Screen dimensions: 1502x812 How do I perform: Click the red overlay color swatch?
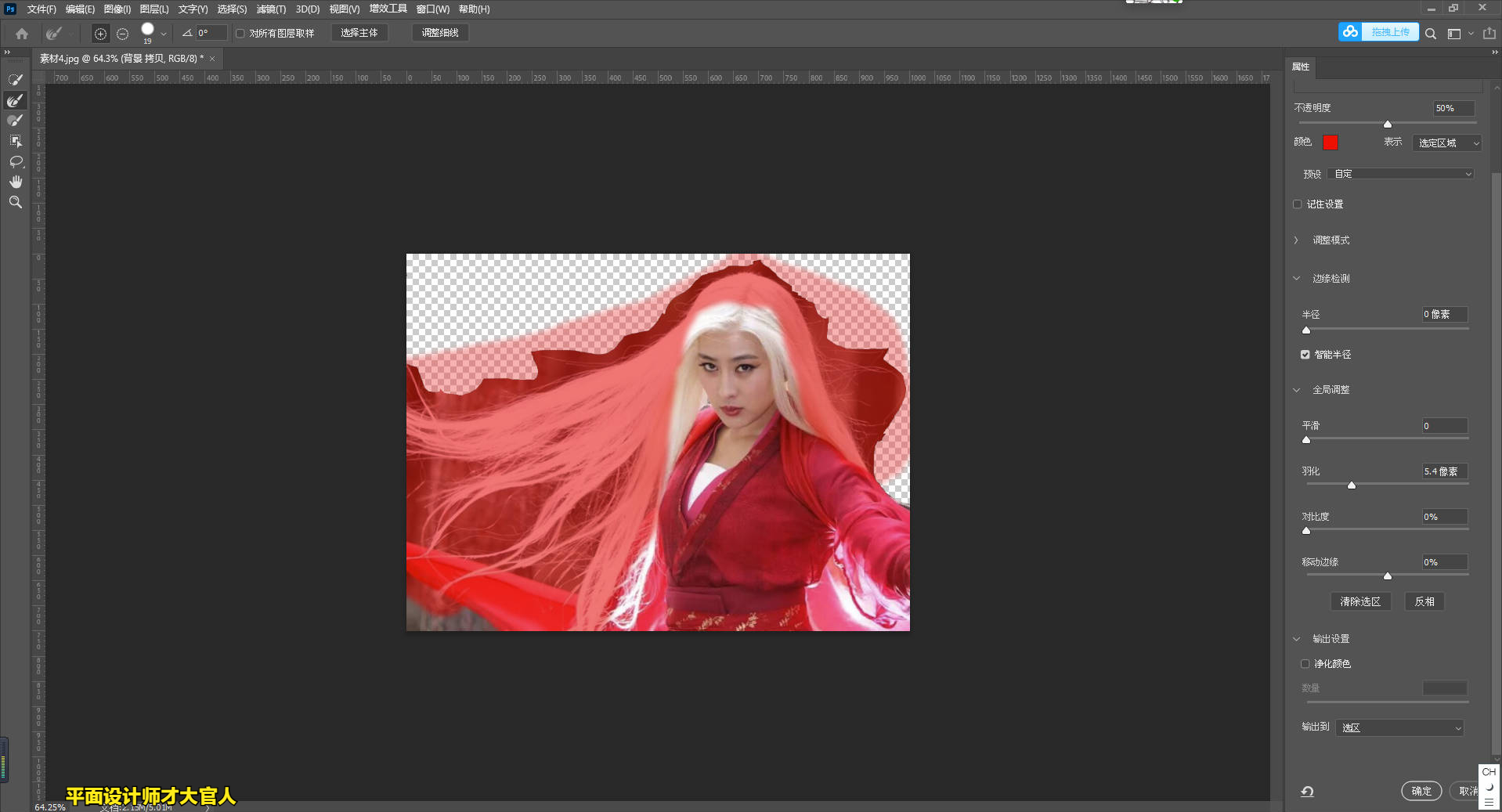pos(1330,143)
